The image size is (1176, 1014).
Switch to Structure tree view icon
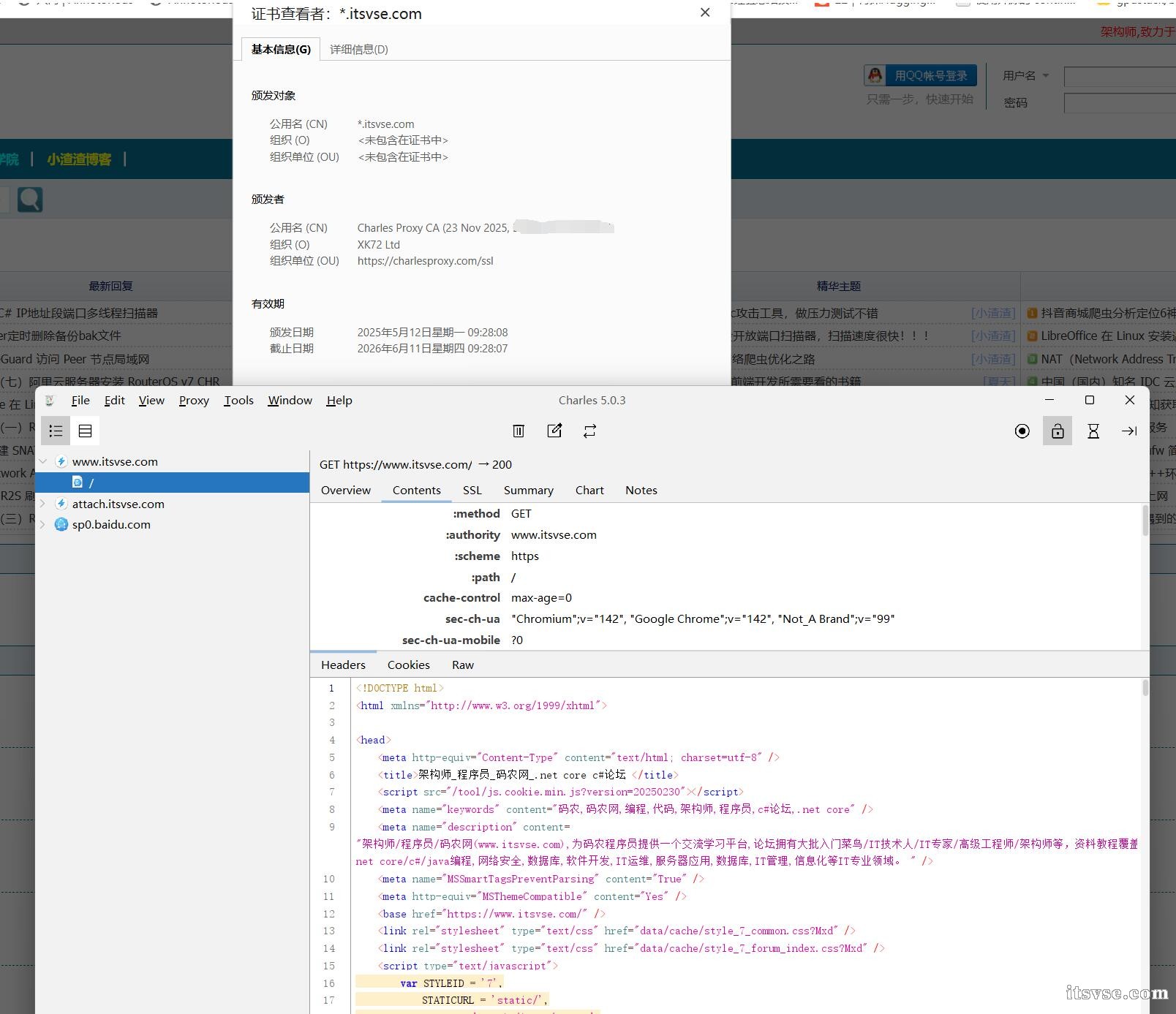click(56, 431)
